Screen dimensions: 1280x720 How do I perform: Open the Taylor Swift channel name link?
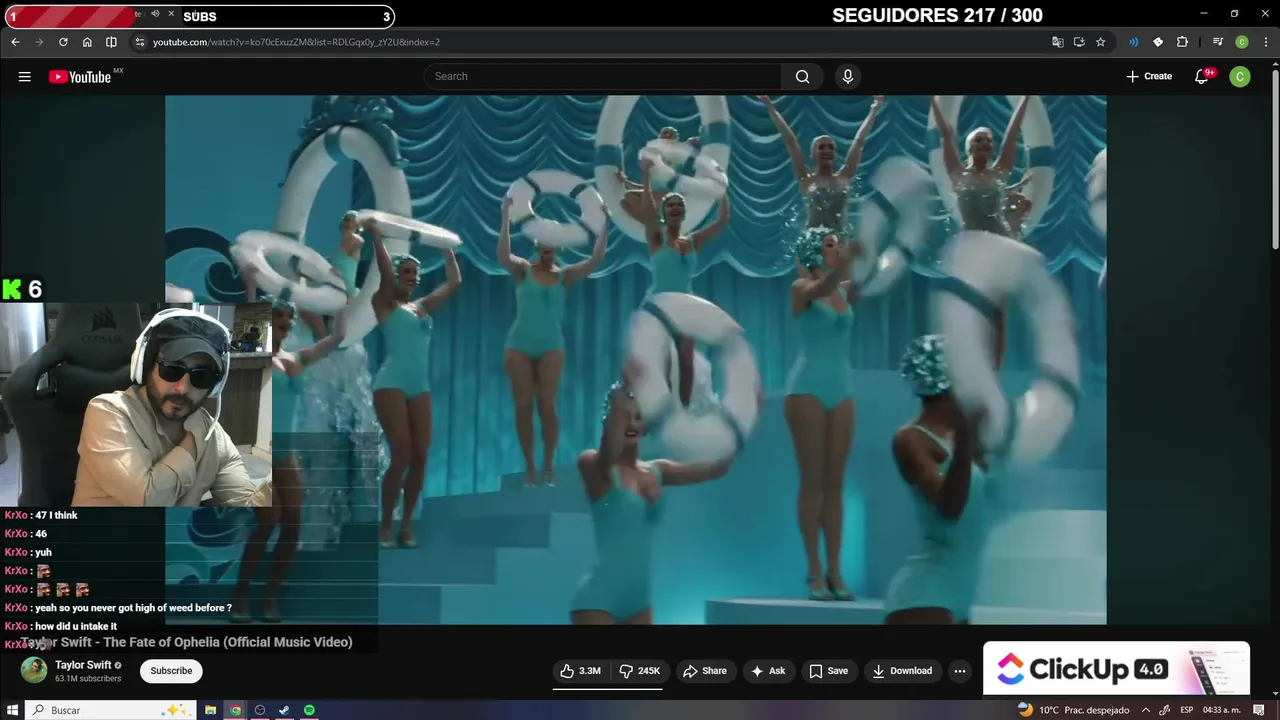pos(83,665)
